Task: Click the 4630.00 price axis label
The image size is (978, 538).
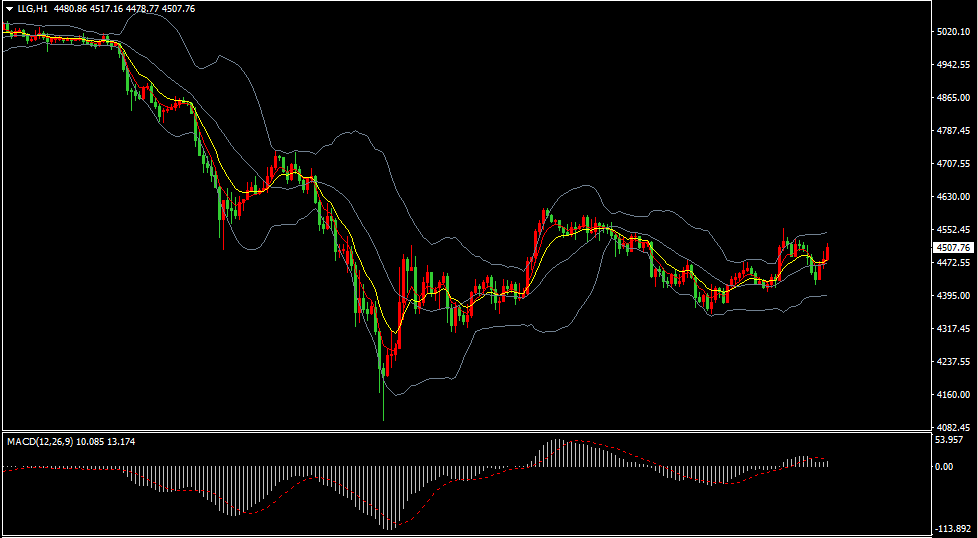Action: pos(954,197)
